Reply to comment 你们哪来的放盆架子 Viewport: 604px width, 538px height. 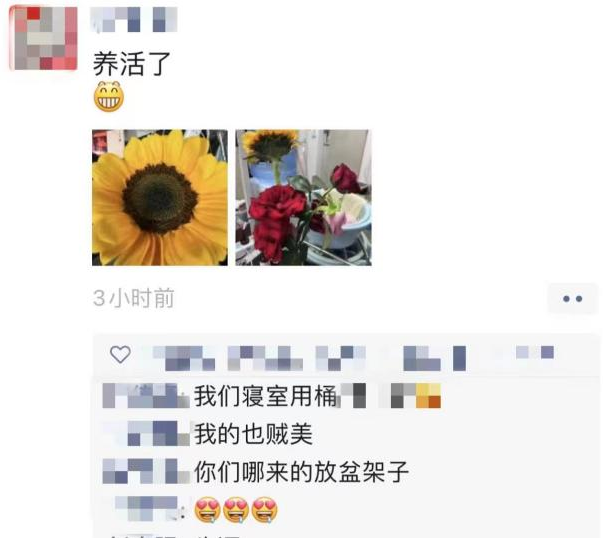301,471
